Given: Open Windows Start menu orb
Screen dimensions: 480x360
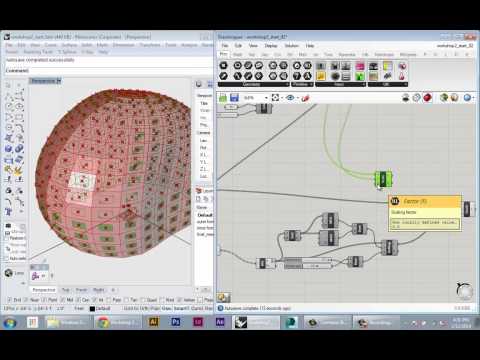Looking at the screenshot, I should 10,322.
